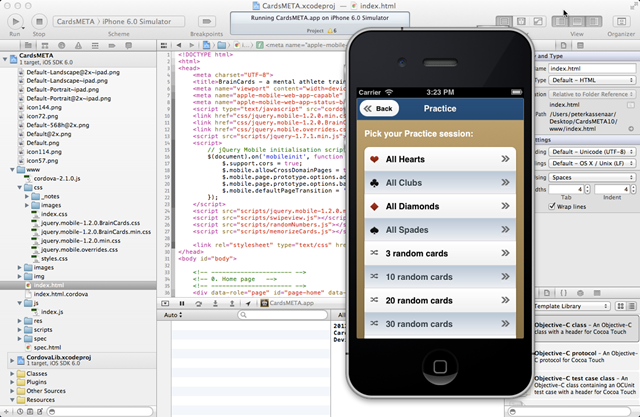The width and height of the screenshot is (640, 417).
Task: Select icon144.png in navigator
Action: pyautogui.click(x=44, y=107)
